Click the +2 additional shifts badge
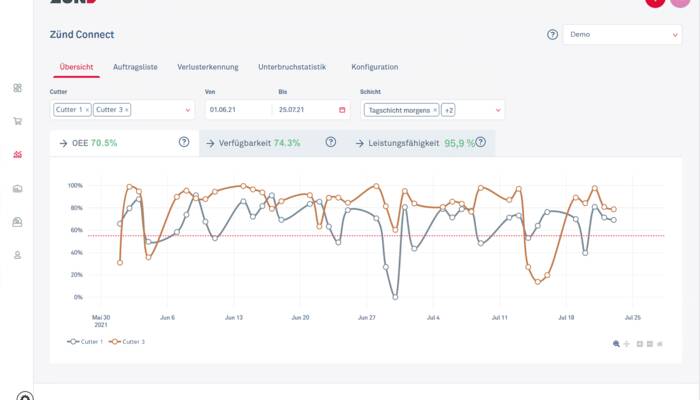Image resolution: width=700 pixels, height=400 pixels. [448, 109]
